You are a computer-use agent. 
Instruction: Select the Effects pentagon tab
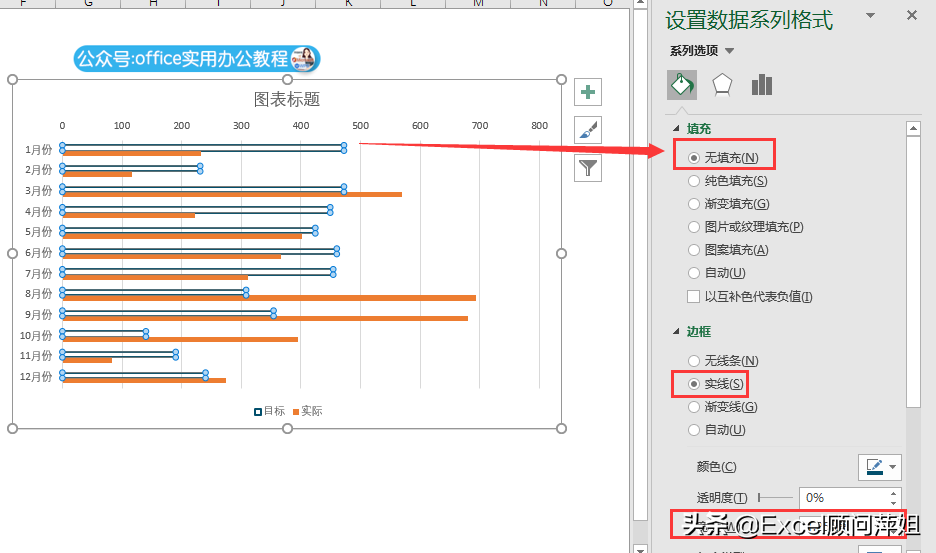[x=722, y=85]
